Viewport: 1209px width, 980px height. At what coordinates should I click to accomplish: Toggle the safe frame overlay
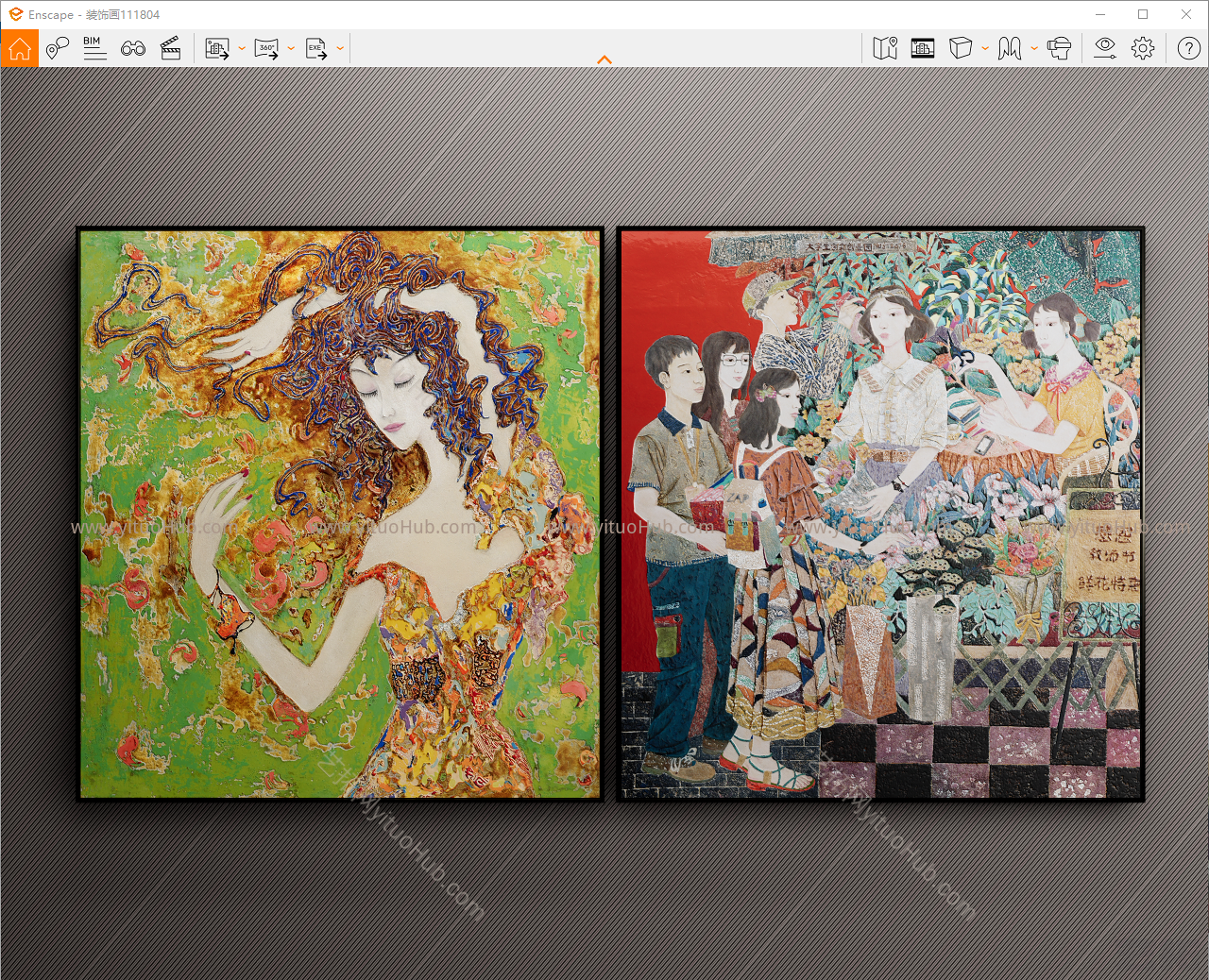coord(923,48)
